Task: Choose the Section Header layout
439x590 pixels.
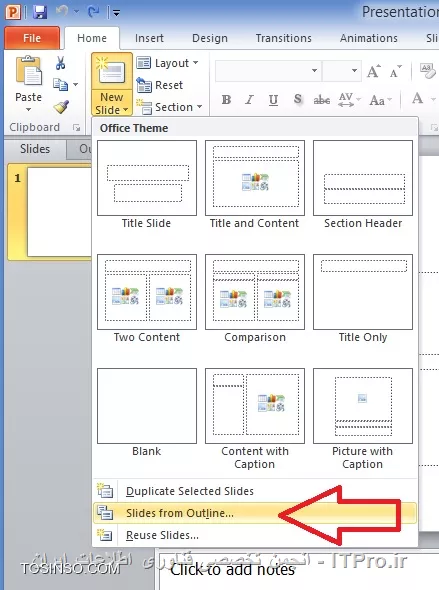Action: click(x=363, y=185)
